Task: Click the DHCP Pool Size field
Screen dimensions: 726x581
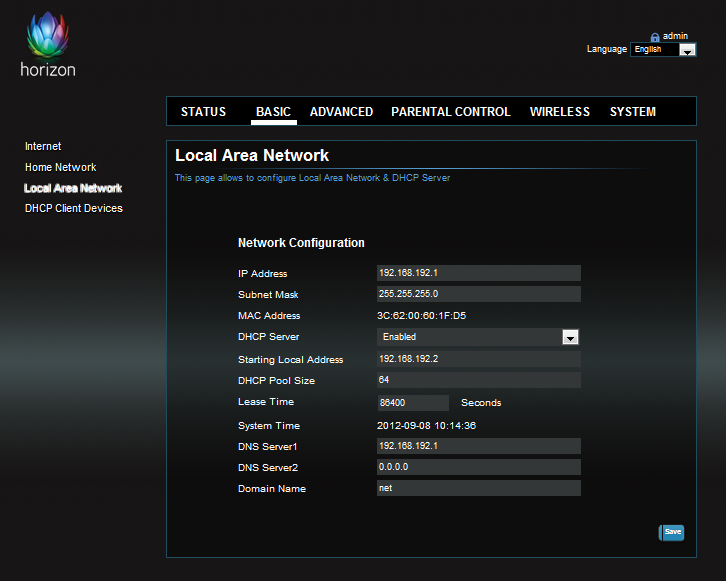Action: pos(479,380)
